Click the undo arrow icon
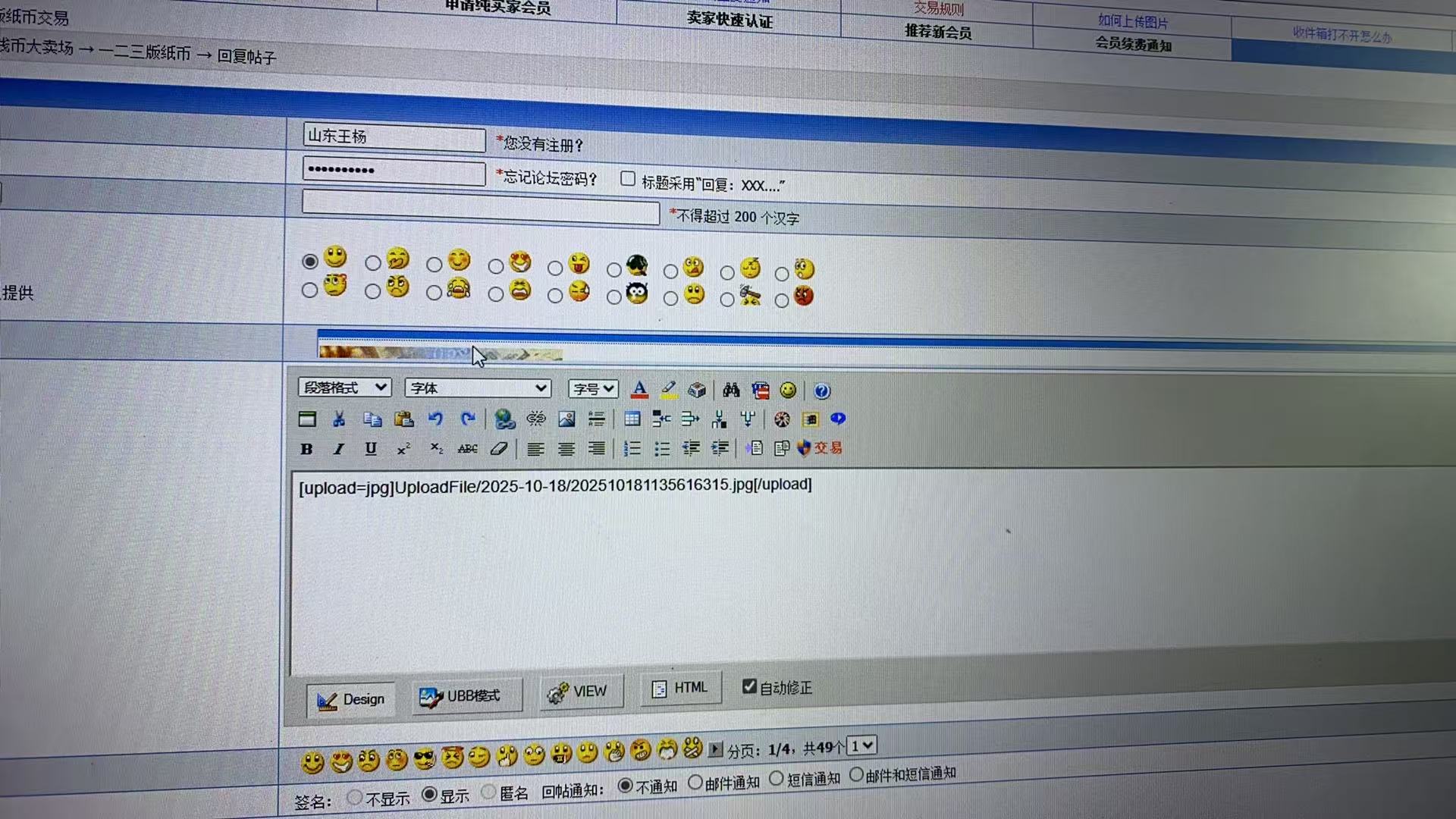Viewport: 1456px width, 819px height. click(435, 419)
